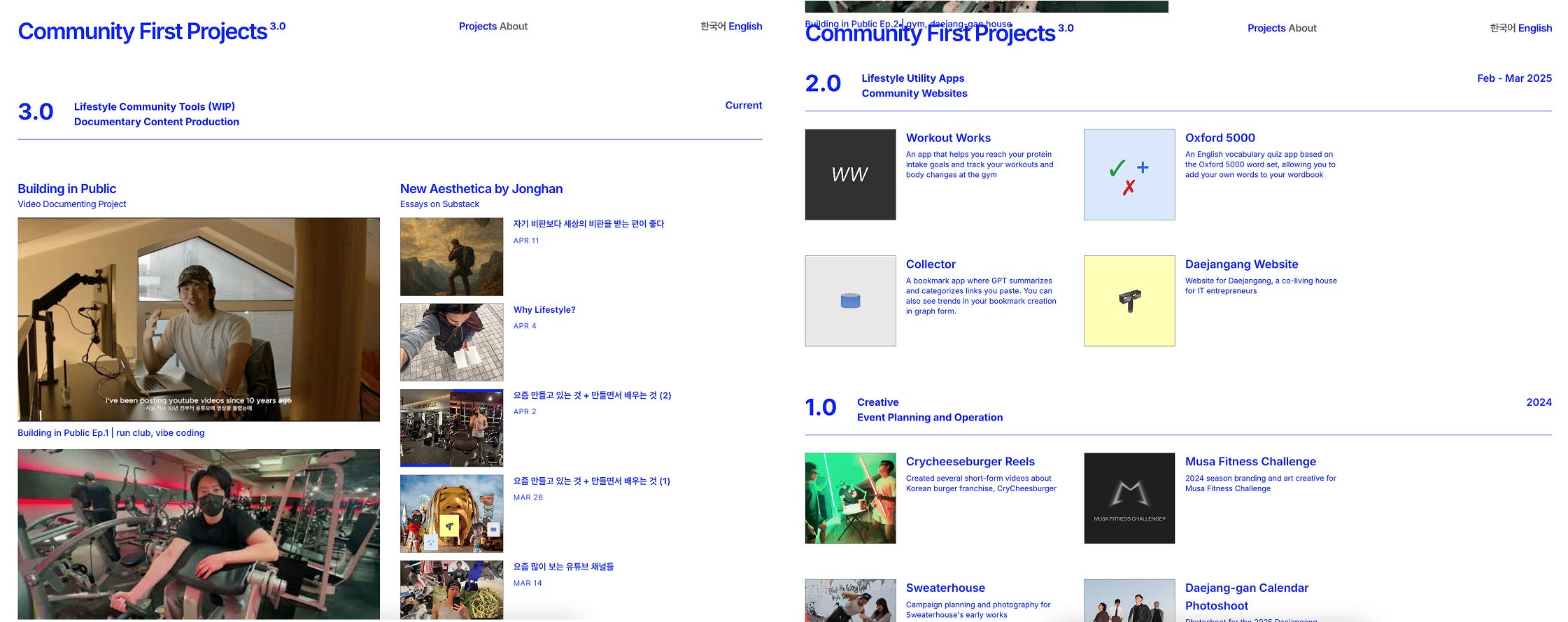Open Workout Works title link
Screen dimensions: 1568x622
pyautogui.click(x=948, y=138)
